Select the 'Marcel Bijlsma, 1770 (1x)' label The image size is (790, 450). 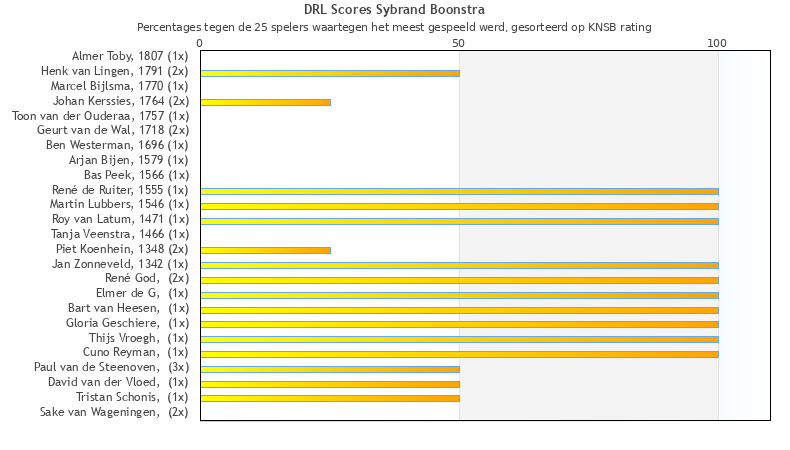[119, 87]
